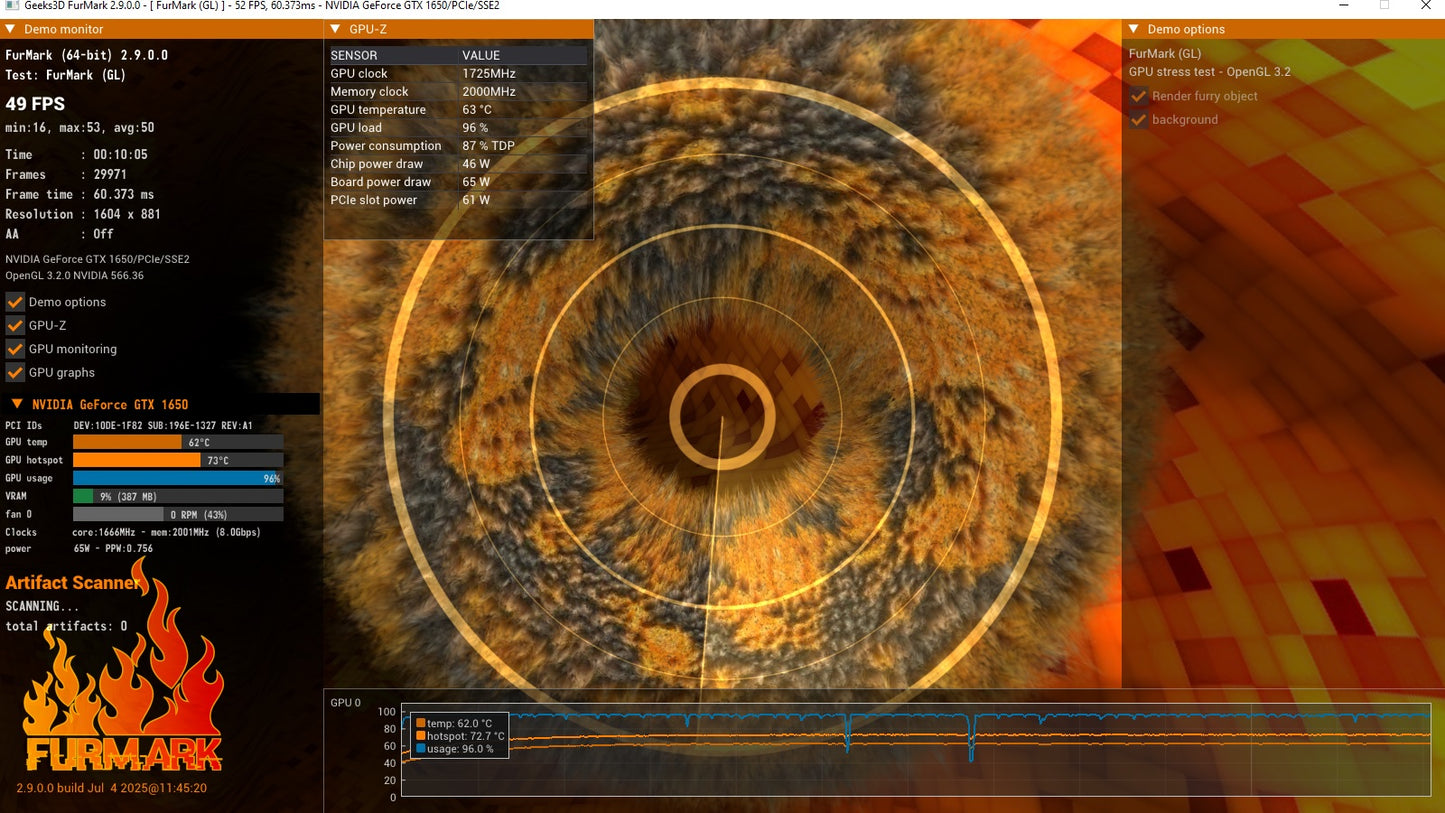This screenshot has height=813, width=1445.
Task: Click the orange temp legend swatch
Action: pyautogui.click(x=421, y=723)
